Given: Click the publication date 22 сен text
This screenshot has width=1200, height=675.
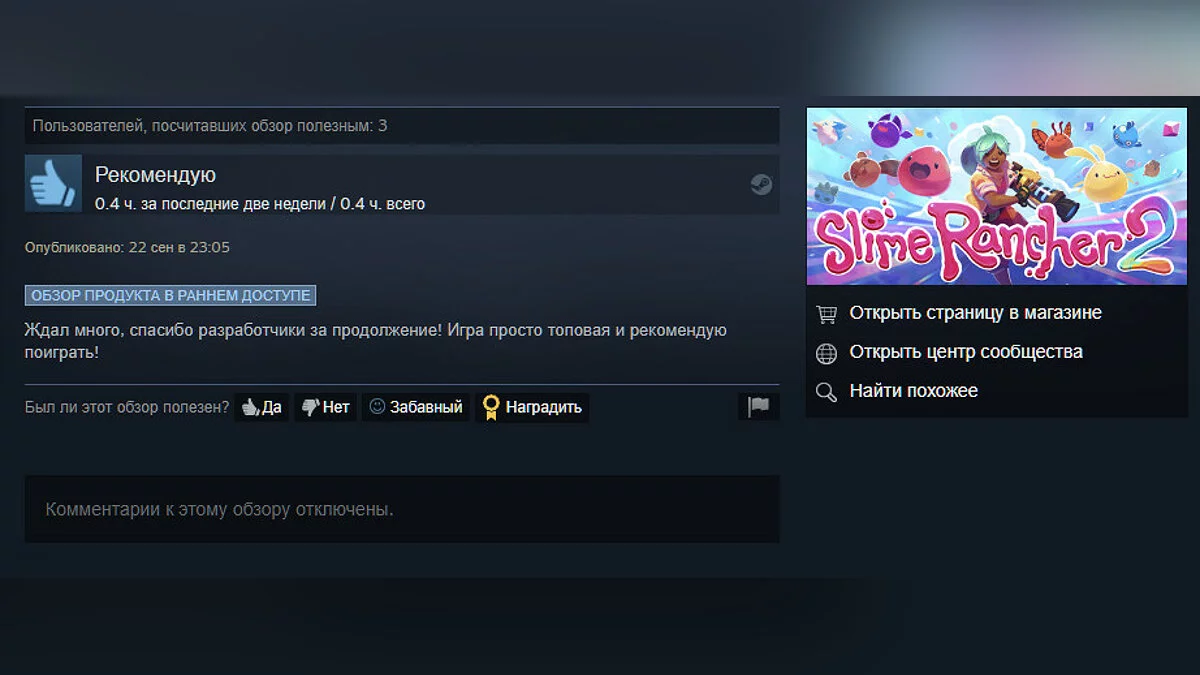Looking at the screenshot, I should click(152, 247).
